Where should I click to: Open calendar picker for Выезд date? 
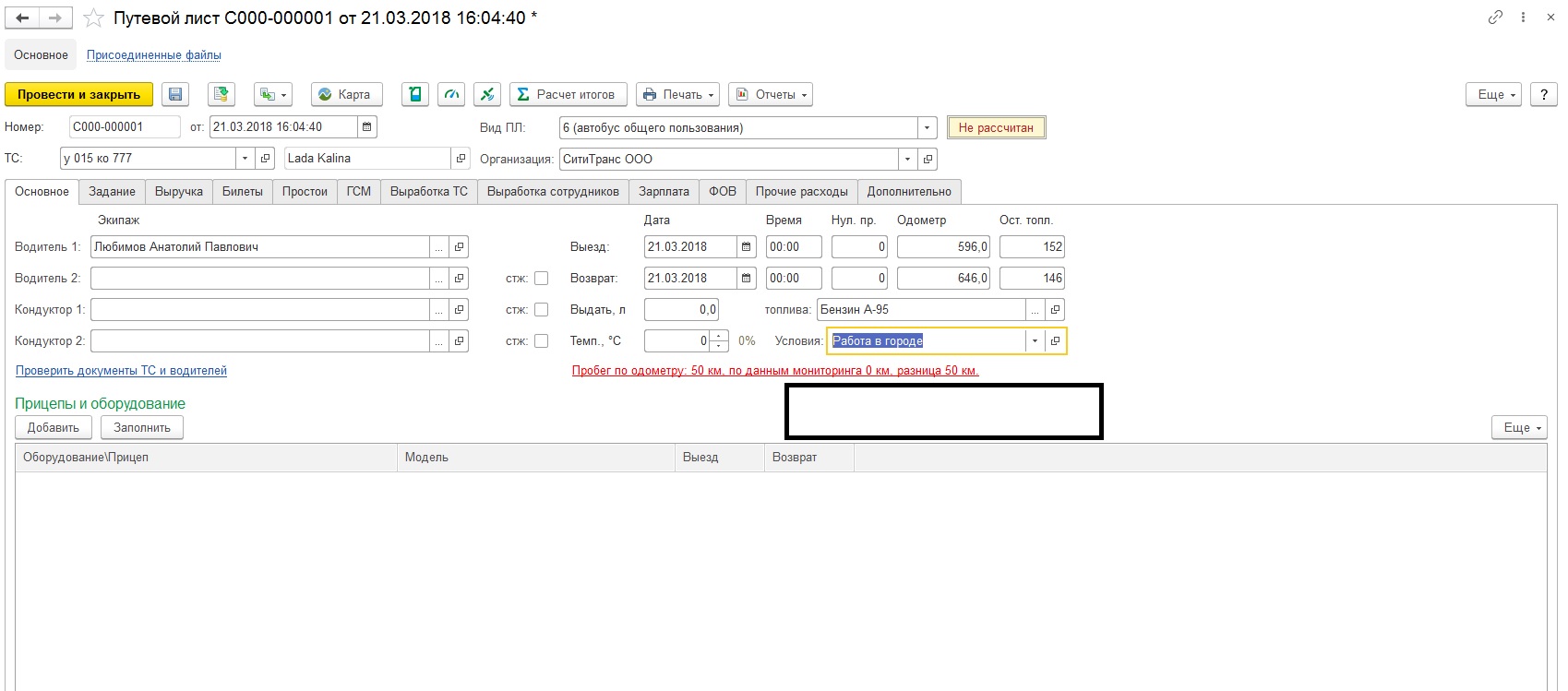pyautogui.click(x=747, y=247)
